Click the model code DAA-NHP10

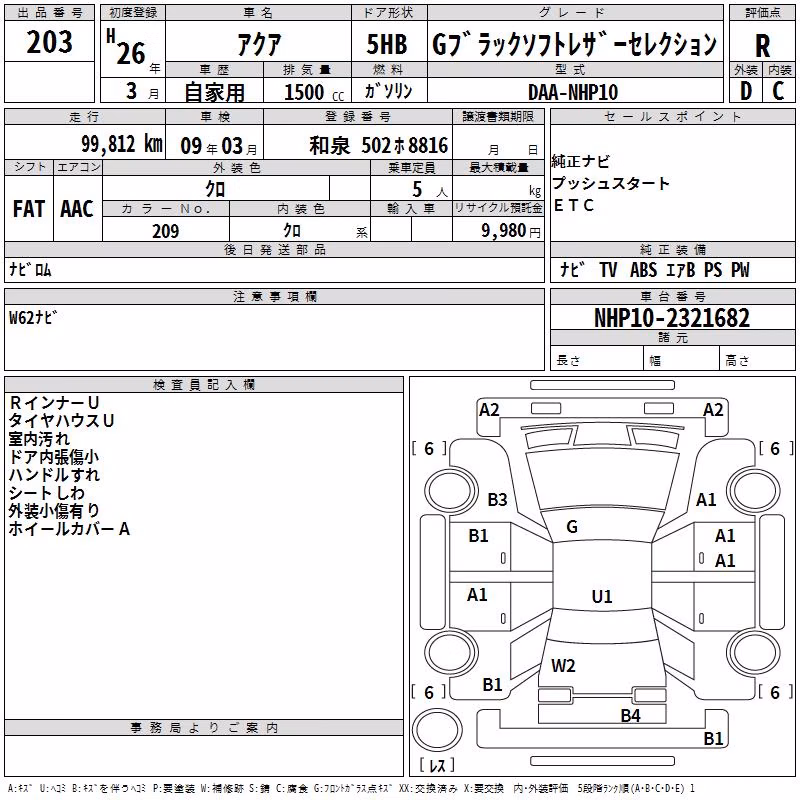(573, 92)
